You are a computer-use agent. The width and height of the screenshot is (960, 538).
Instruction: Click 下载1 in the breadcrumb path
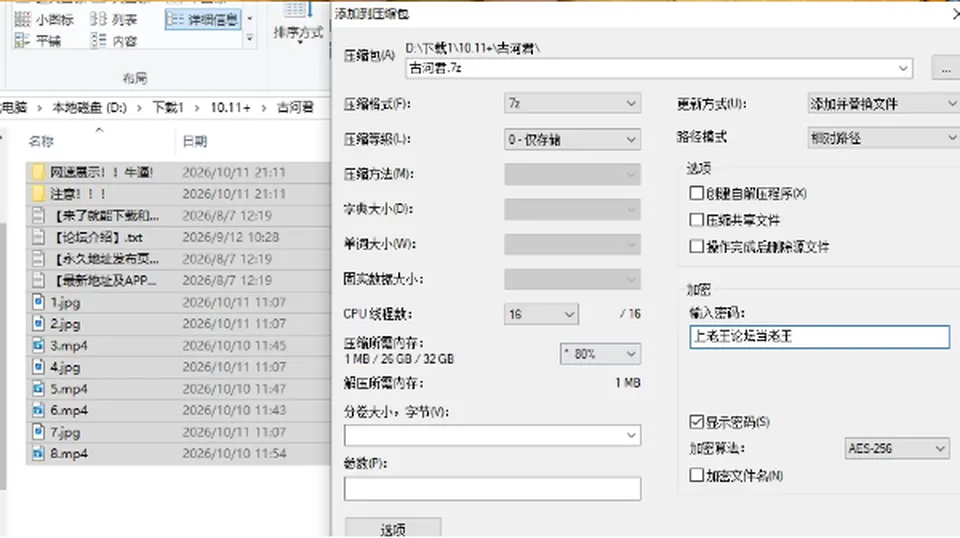tap(168, 108)
